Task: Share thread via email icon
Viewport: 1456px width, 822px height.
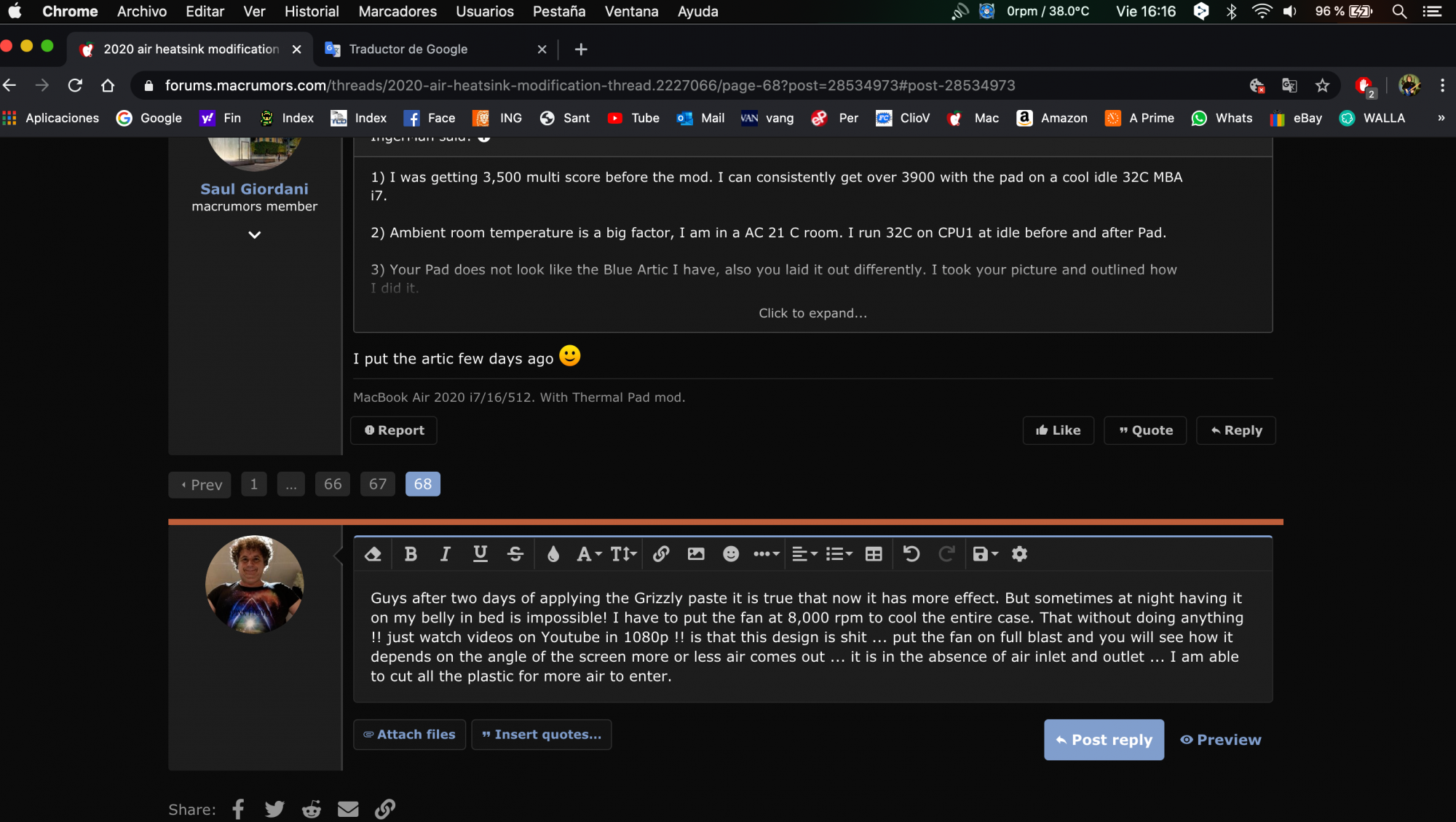Action: (348, 809)
